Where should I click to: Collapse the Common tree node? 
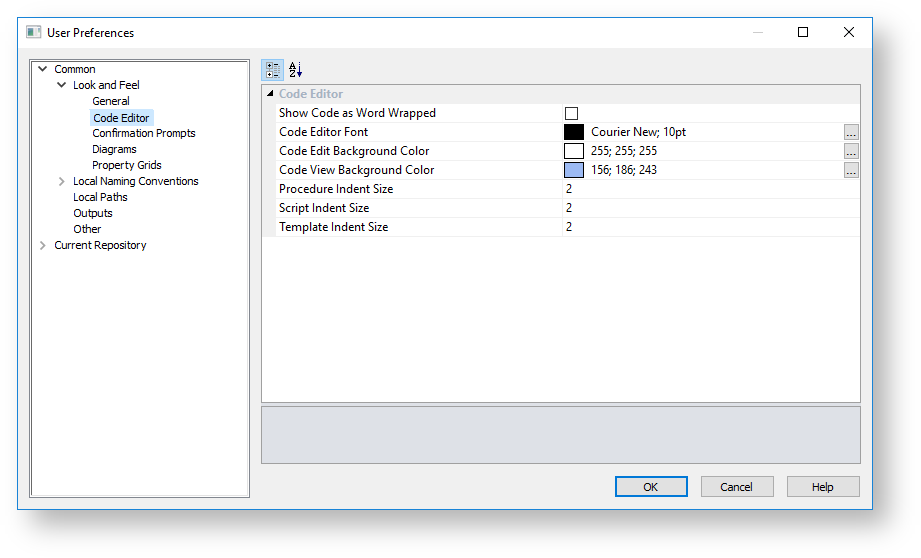[x=43, y=69]
